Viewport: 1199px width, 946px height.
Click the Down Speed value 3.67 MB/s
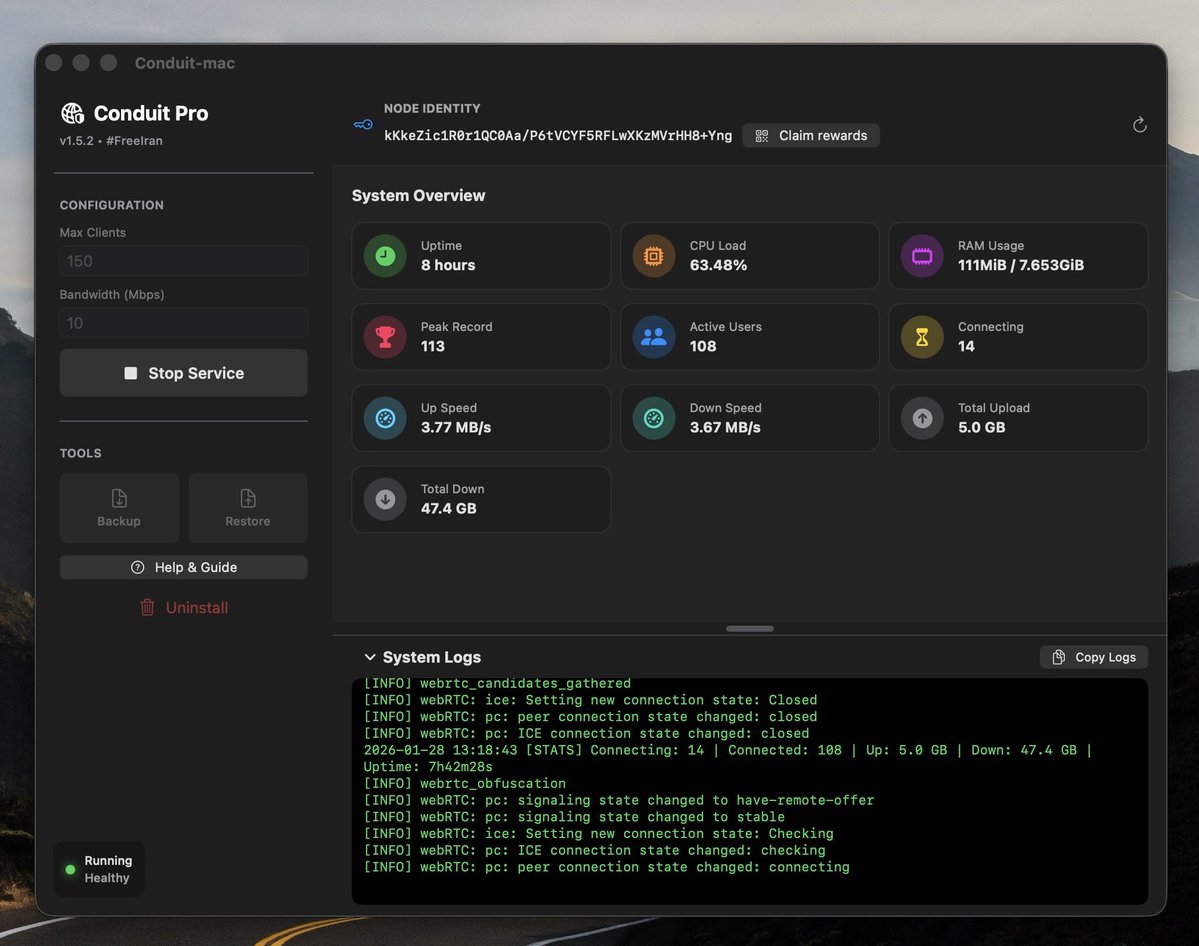(725, 427)
